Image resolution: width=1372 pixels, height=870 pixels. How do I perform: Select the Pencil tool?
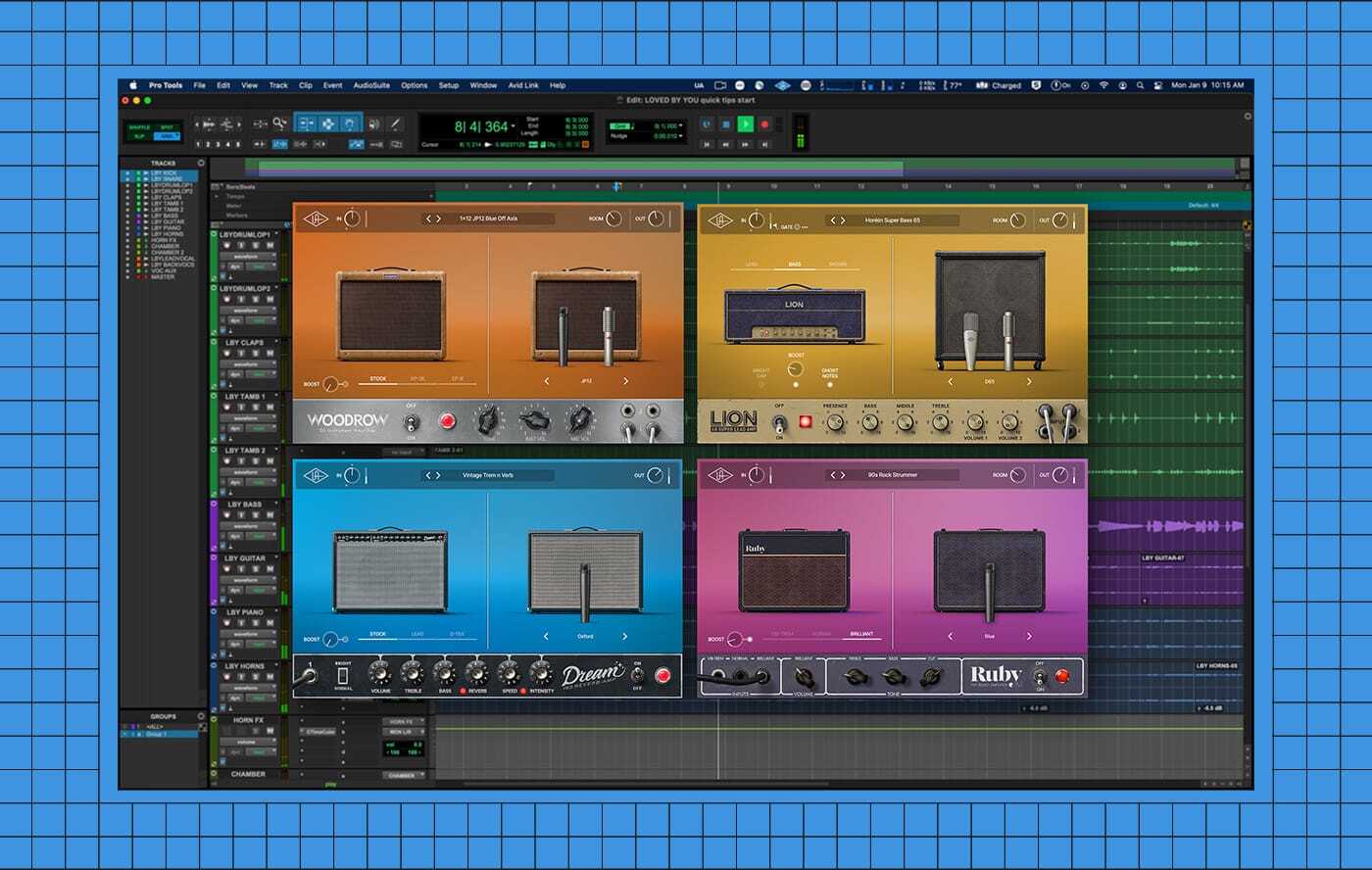(396, 123)
